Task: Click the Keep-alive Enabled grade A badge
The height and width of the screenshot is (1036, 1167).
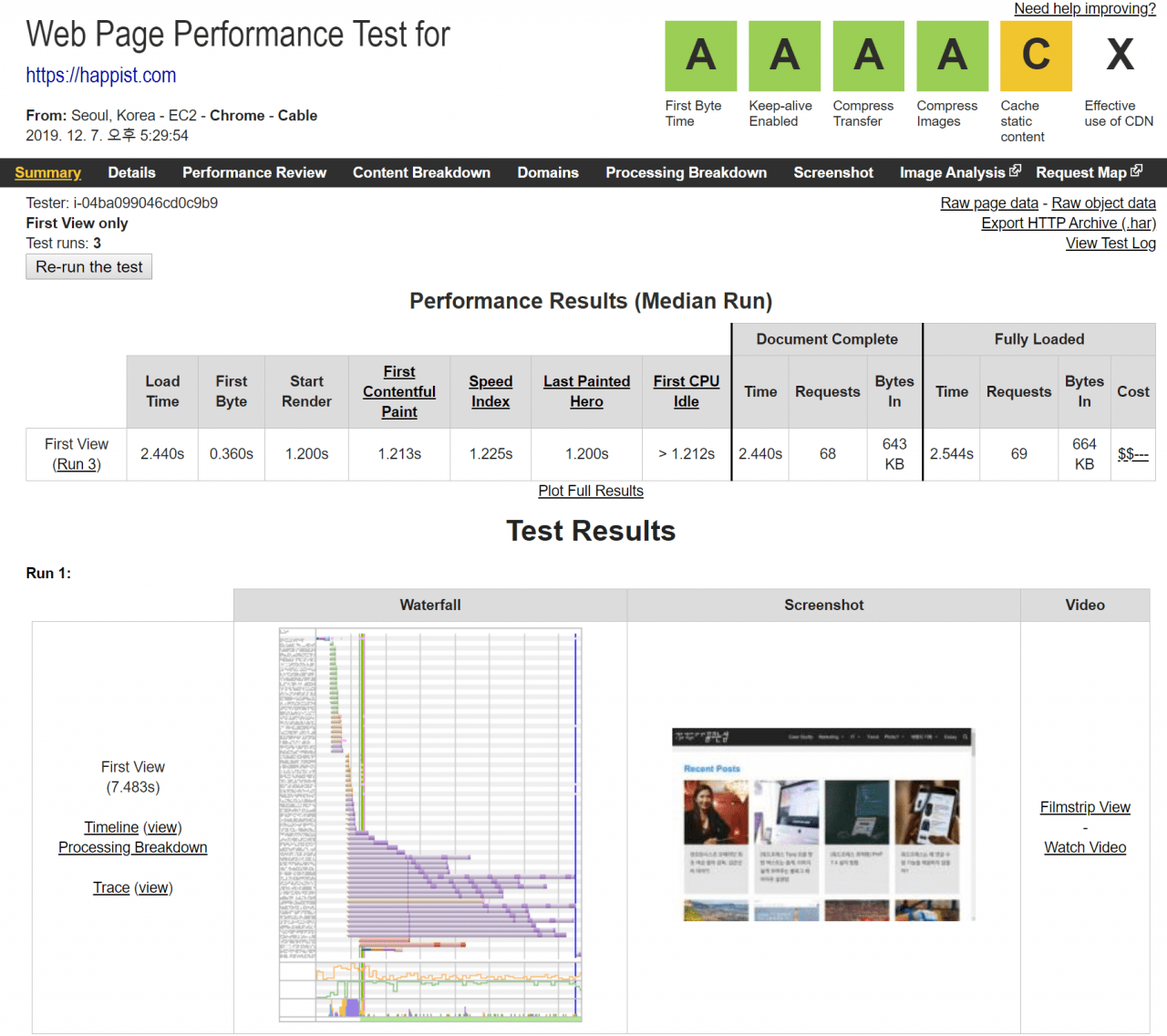Action: 784,56
